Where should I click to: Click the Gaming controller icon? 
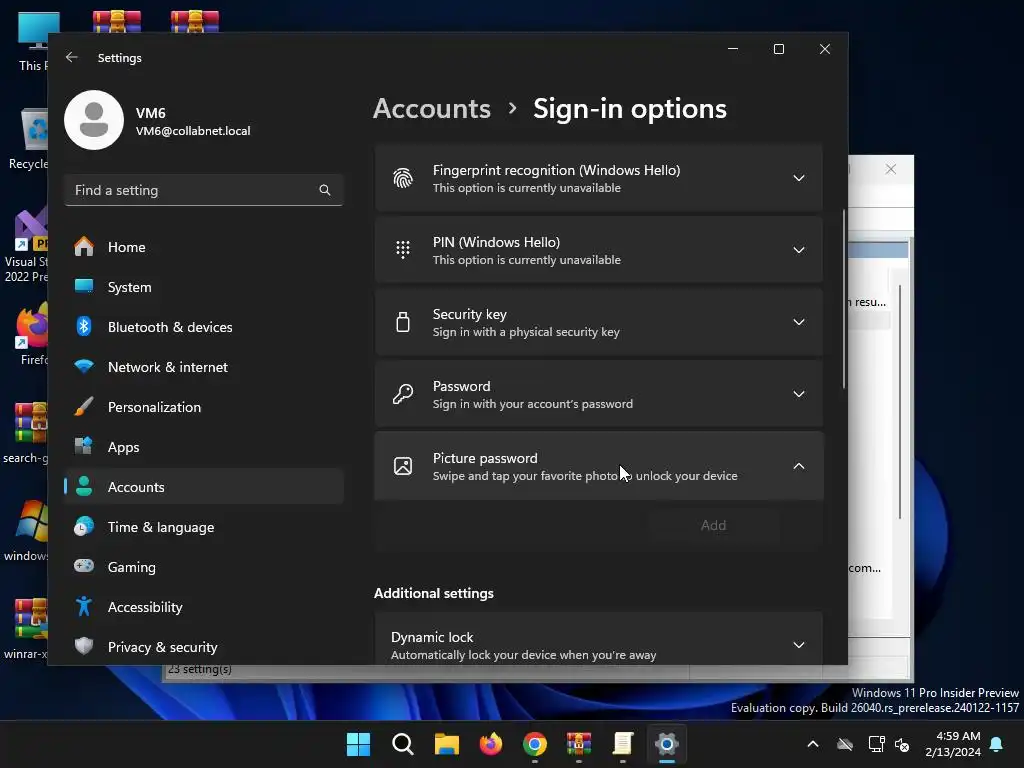tap(84, 566)
